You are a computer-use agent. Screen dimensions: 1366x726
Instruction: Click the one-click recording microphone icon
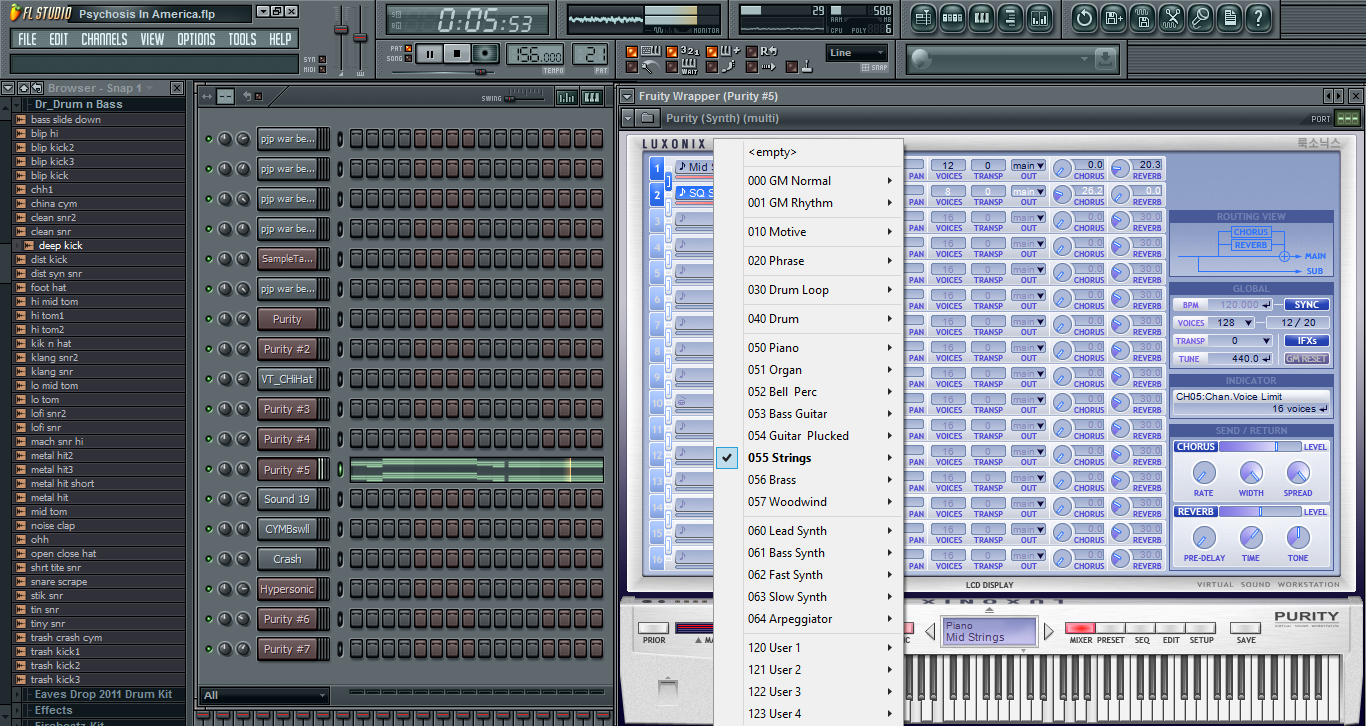1200,17
